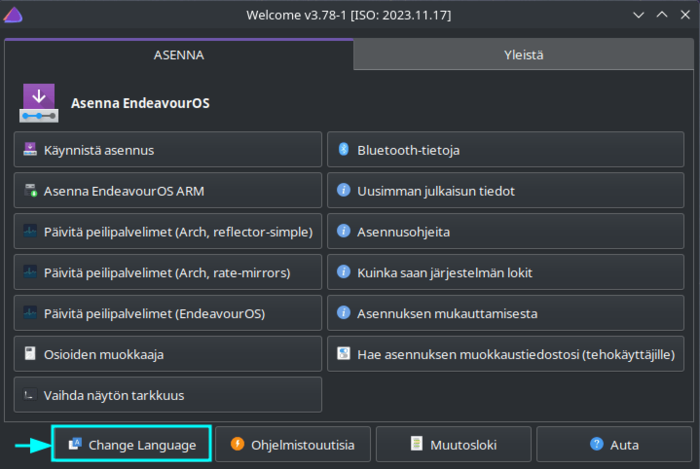Screen dimensions: 700x469
Task: Click the orange icon on Ohjelmistouutisia
Action: pos(237,444)
